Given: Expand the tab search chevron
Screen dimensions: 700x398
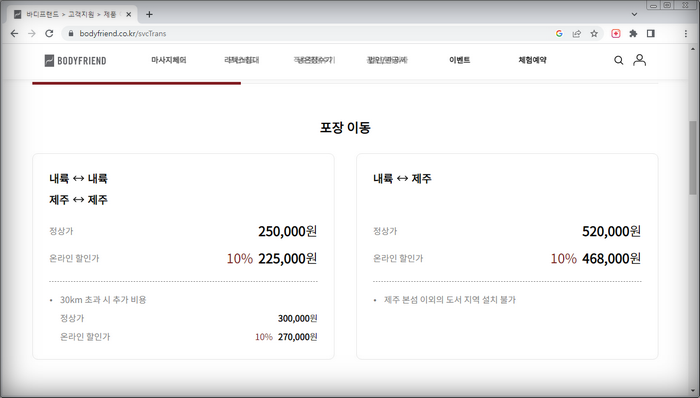Looking at the screenshot, I should (634, 14).
